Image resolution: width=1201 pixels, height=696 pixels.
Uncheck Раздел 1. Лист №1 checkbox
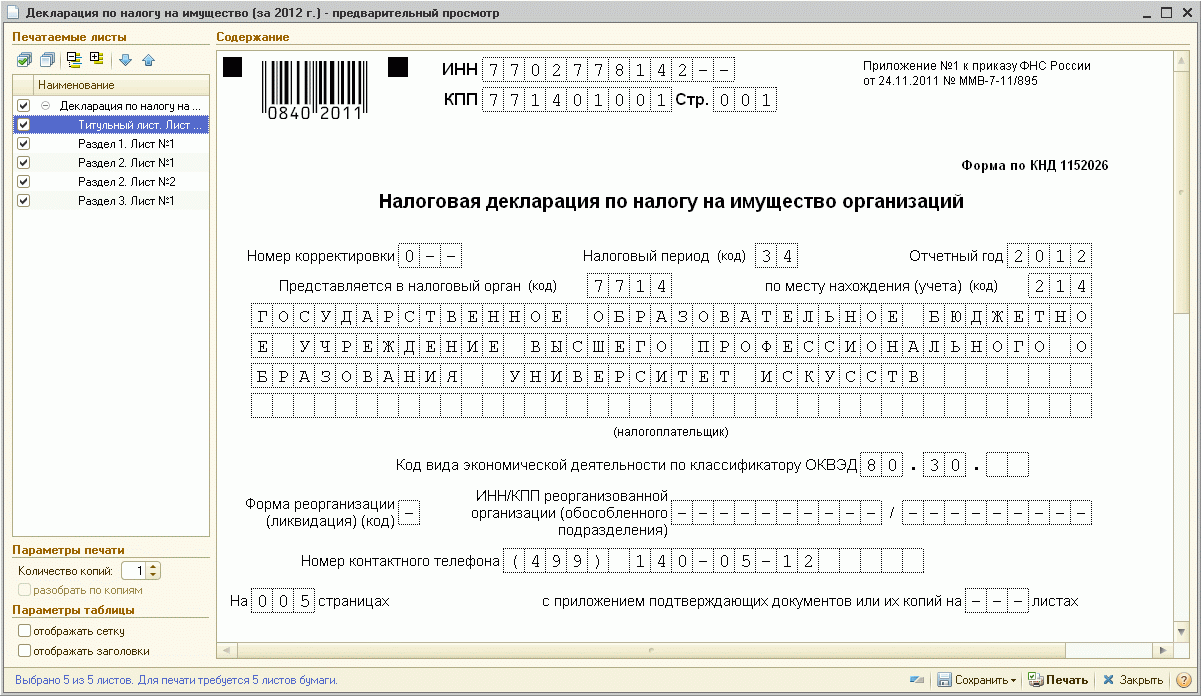click(24, 144)
